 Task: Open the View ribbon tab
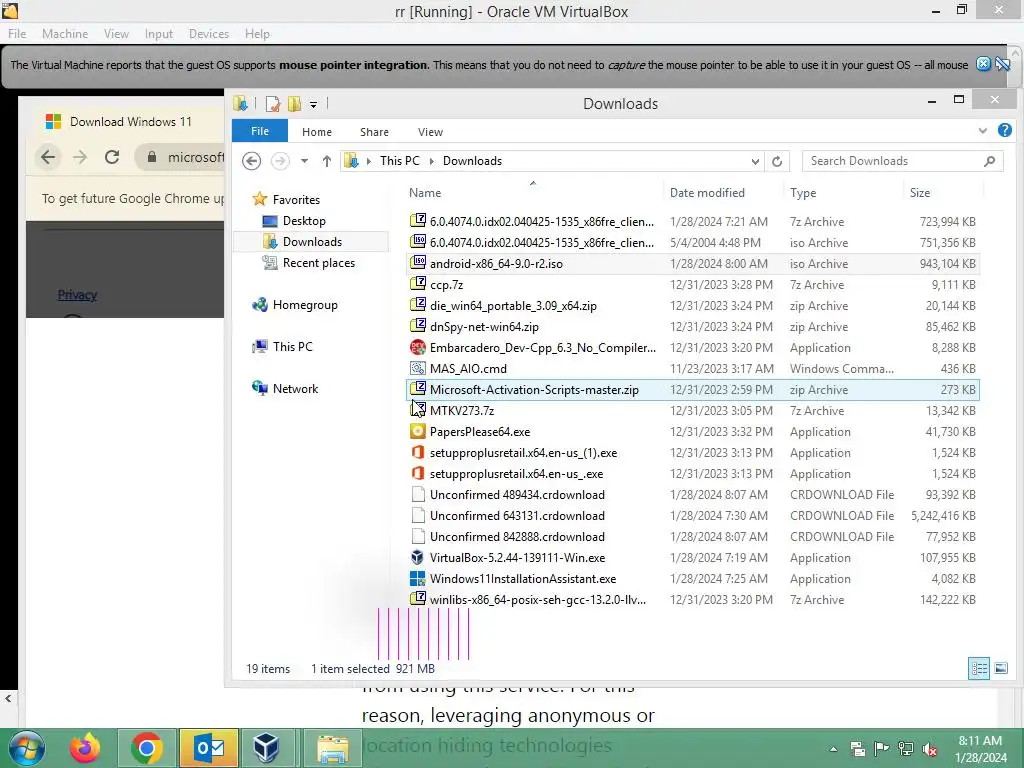pos(430,132)
